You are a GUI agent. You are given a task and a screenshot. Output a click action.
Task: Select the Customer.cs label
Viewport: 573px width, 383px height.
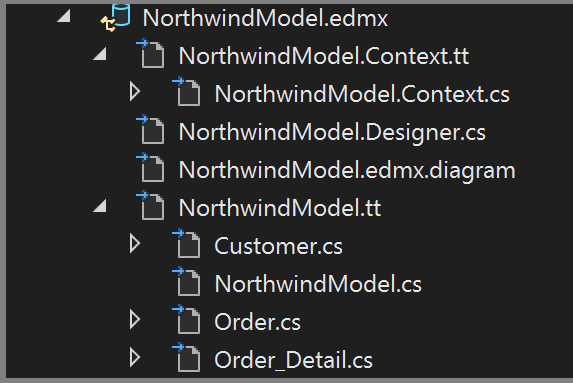point(278,246)
